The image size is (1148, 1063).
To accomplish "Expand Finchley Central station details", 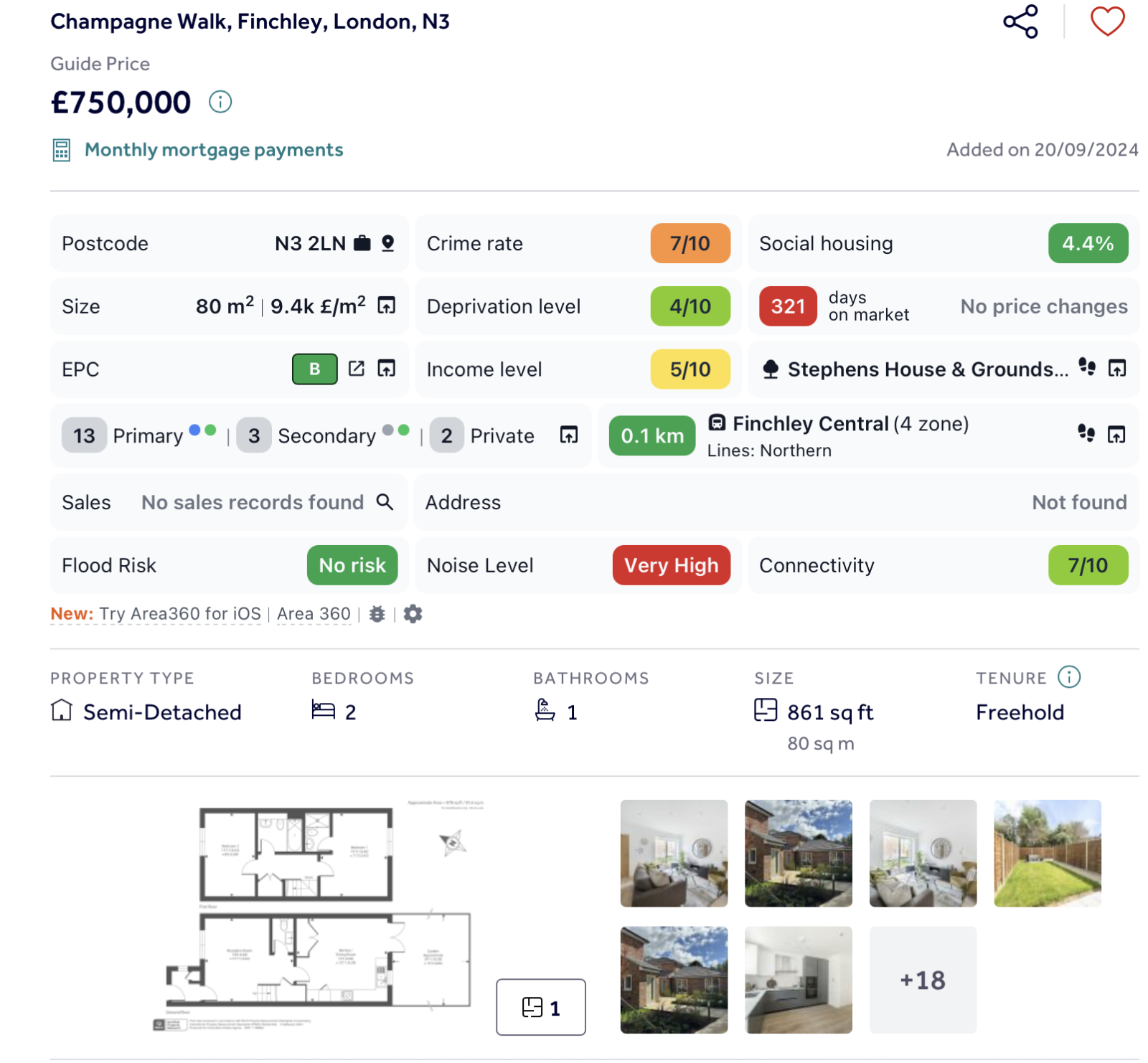I will click(x=1116, y=435).
